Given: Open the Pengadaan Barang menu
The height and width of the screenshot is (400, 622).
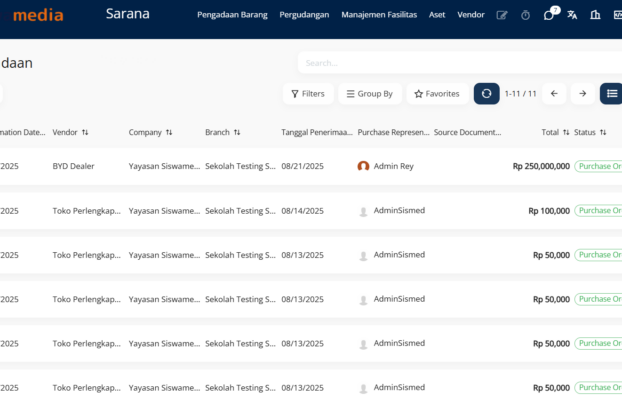Looking at the screenshot, I should point(232,15).
